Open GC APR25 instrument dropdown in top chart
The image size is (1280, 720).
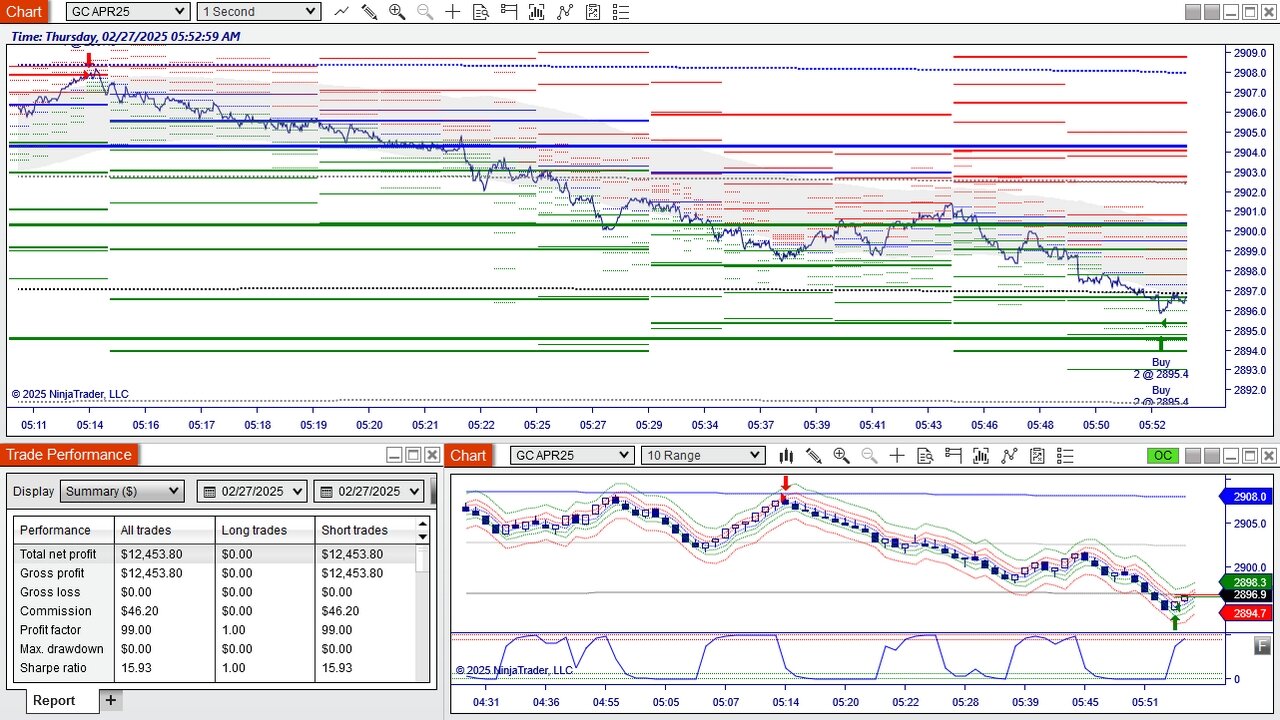click(x=128, y=12)
